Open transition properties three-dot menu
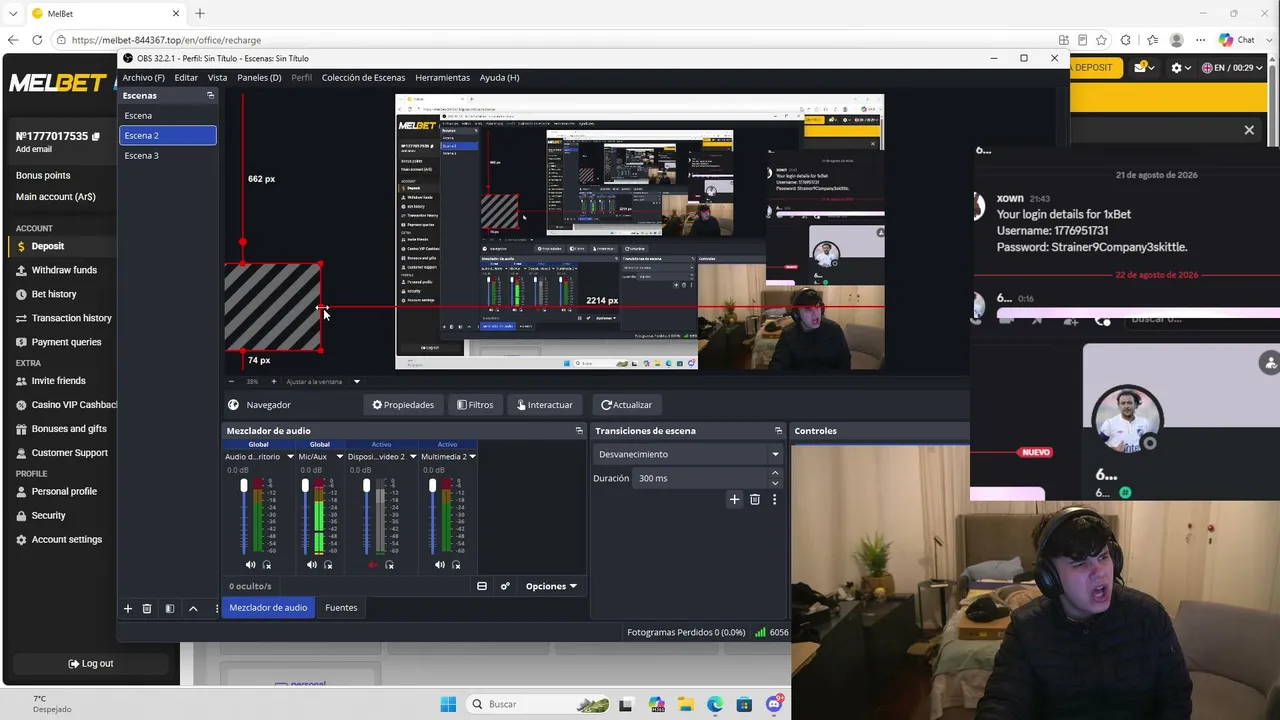 point(774,499)
